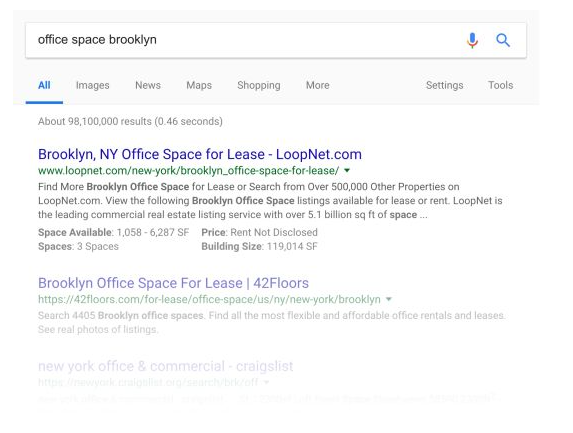Open the craigslist URL dropdown arrow

[x=266, y=383]
